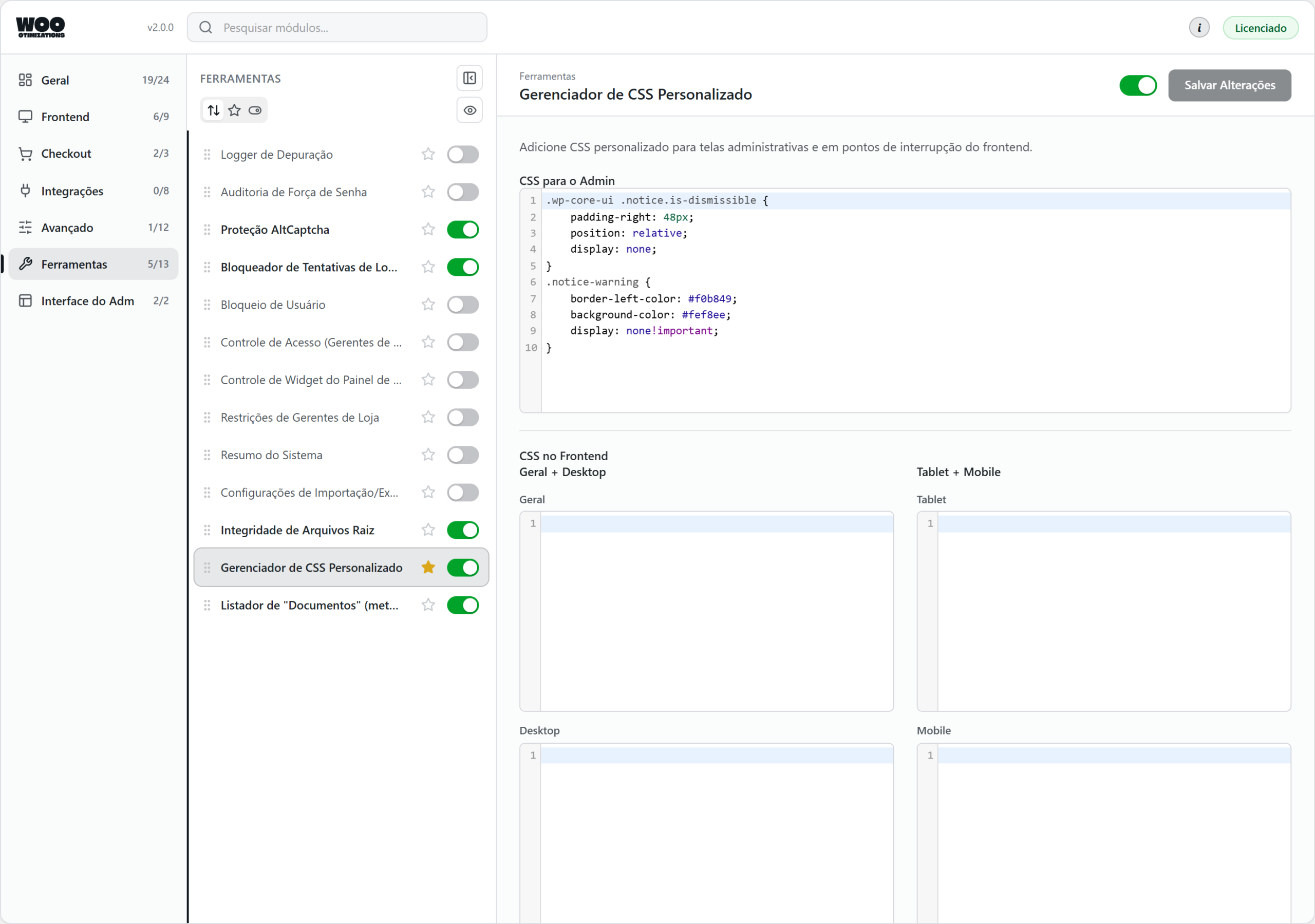Enable the Logger de Depuração toggle
The width and height of the screenshot is (1315, 924).
pyautogui.click(x=463, y=155)
